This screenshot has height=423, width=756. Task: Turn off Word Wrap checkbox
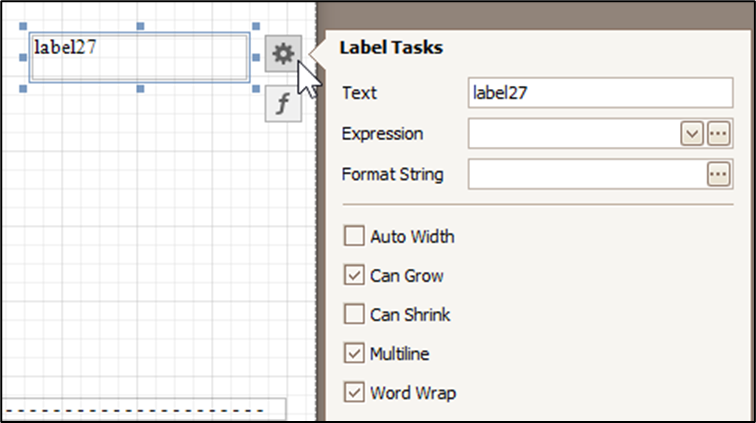click(x=354, y=393)
